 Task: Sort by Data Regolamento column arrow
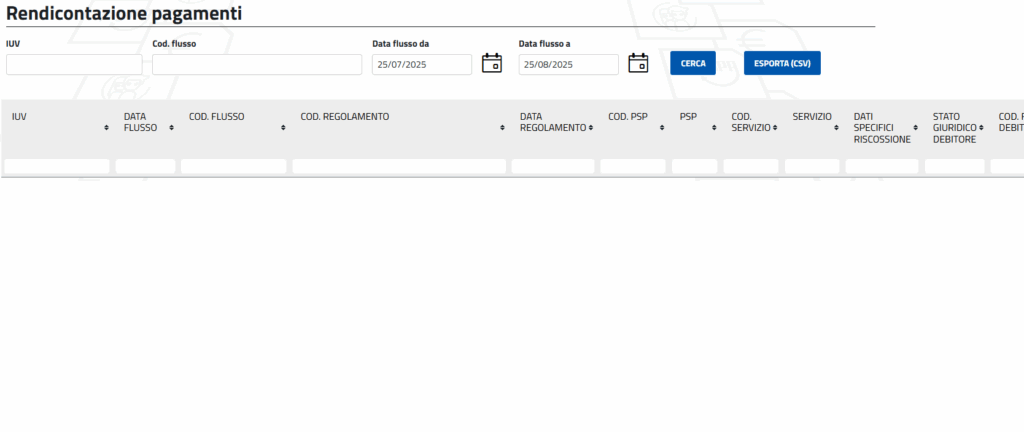pyautogui.click(x=591, y=128)
